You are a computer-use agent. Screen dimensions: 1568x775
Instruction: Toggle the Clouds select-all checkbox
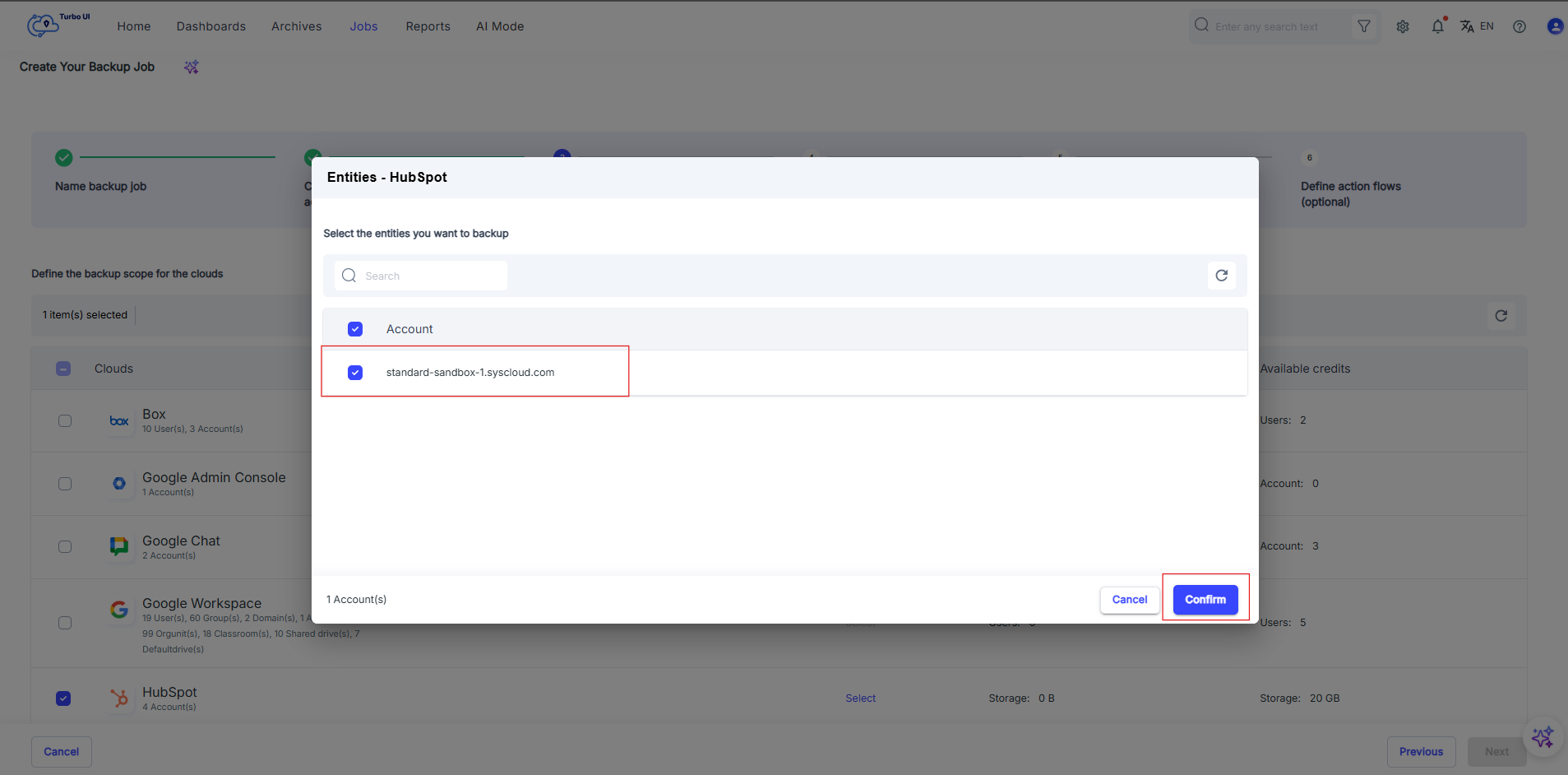click(63, 369)
